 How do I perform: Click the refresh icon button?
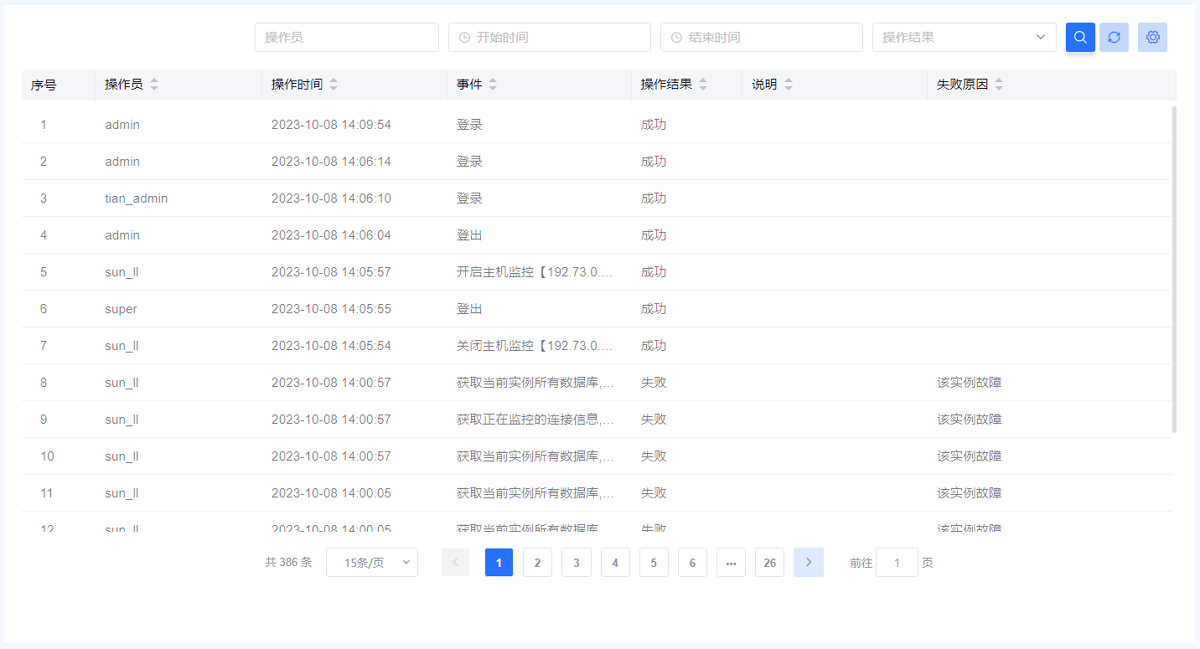[1114, 38]
